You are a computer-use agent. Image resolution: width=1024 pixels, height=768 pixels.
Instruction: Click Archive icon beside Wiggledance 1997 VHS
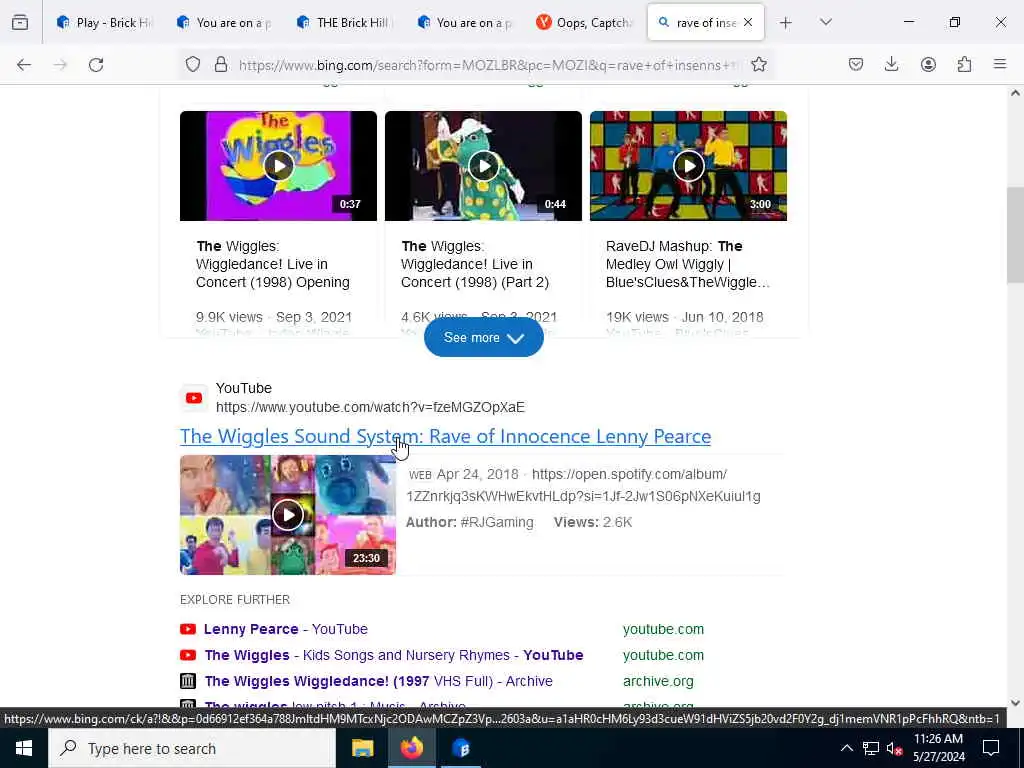pyautogui.click(x=188, y=681)
